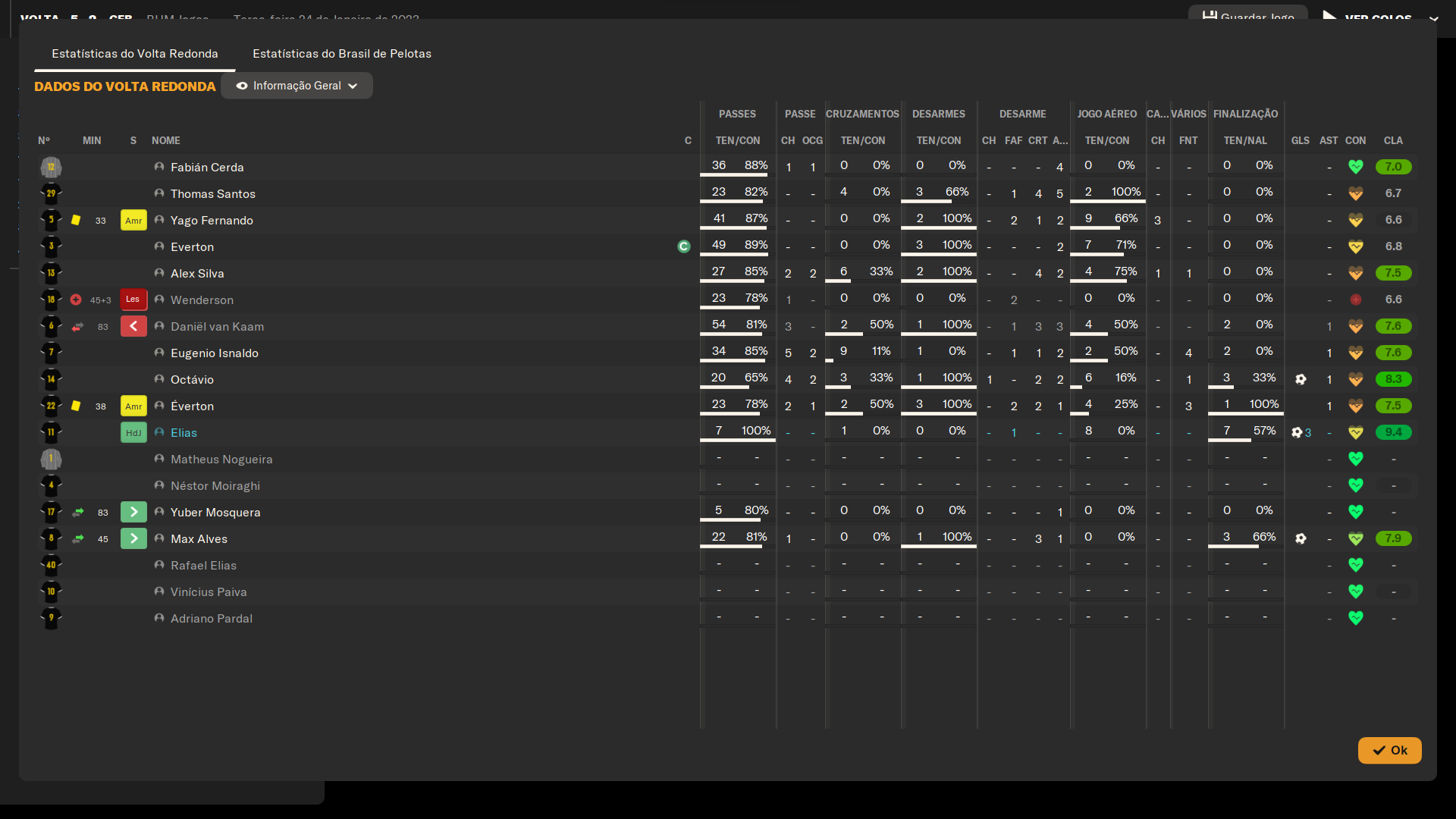Click Octávio's goal ball icon
Screen dimensions: 1456x819
click(1301, 379)
